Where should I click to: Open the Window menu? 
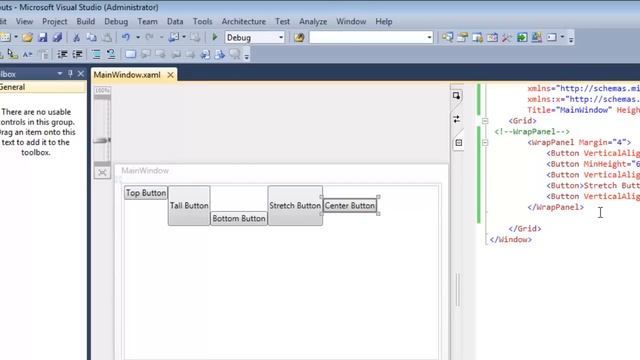pyautogui.click(x=351, y=22)
